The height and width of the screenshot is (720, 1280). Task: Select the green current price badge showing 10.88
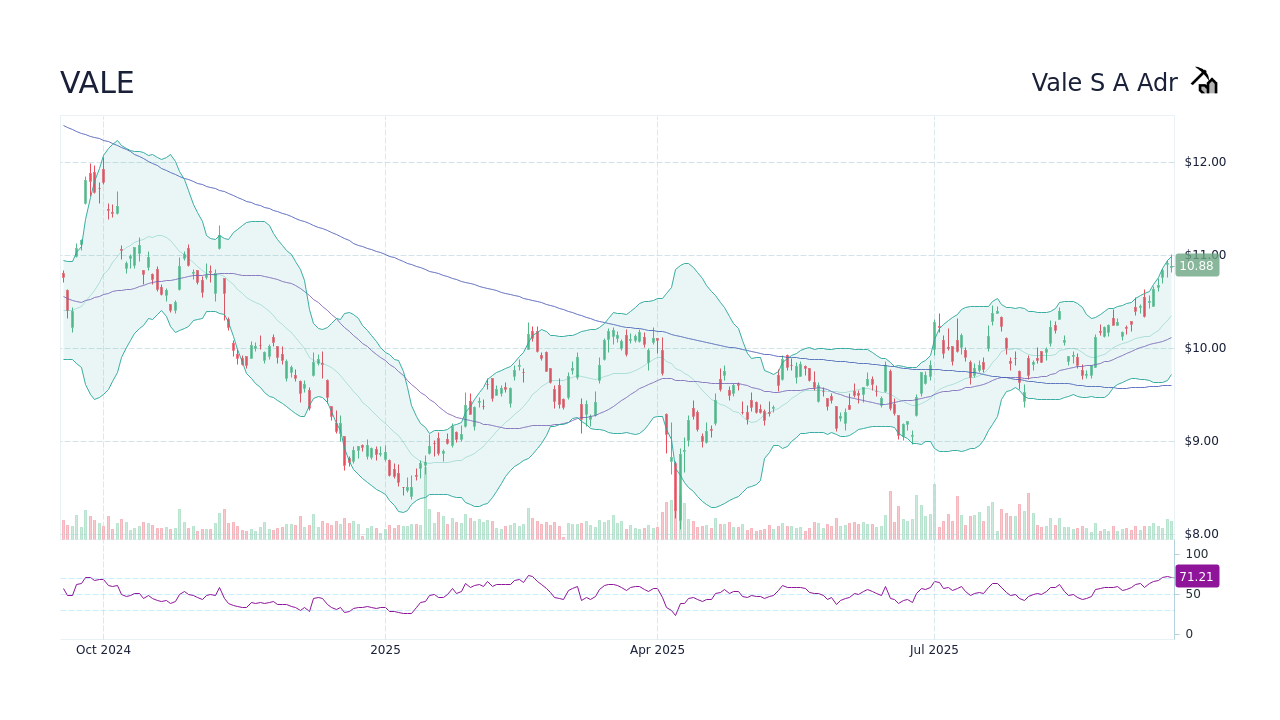1196,265
